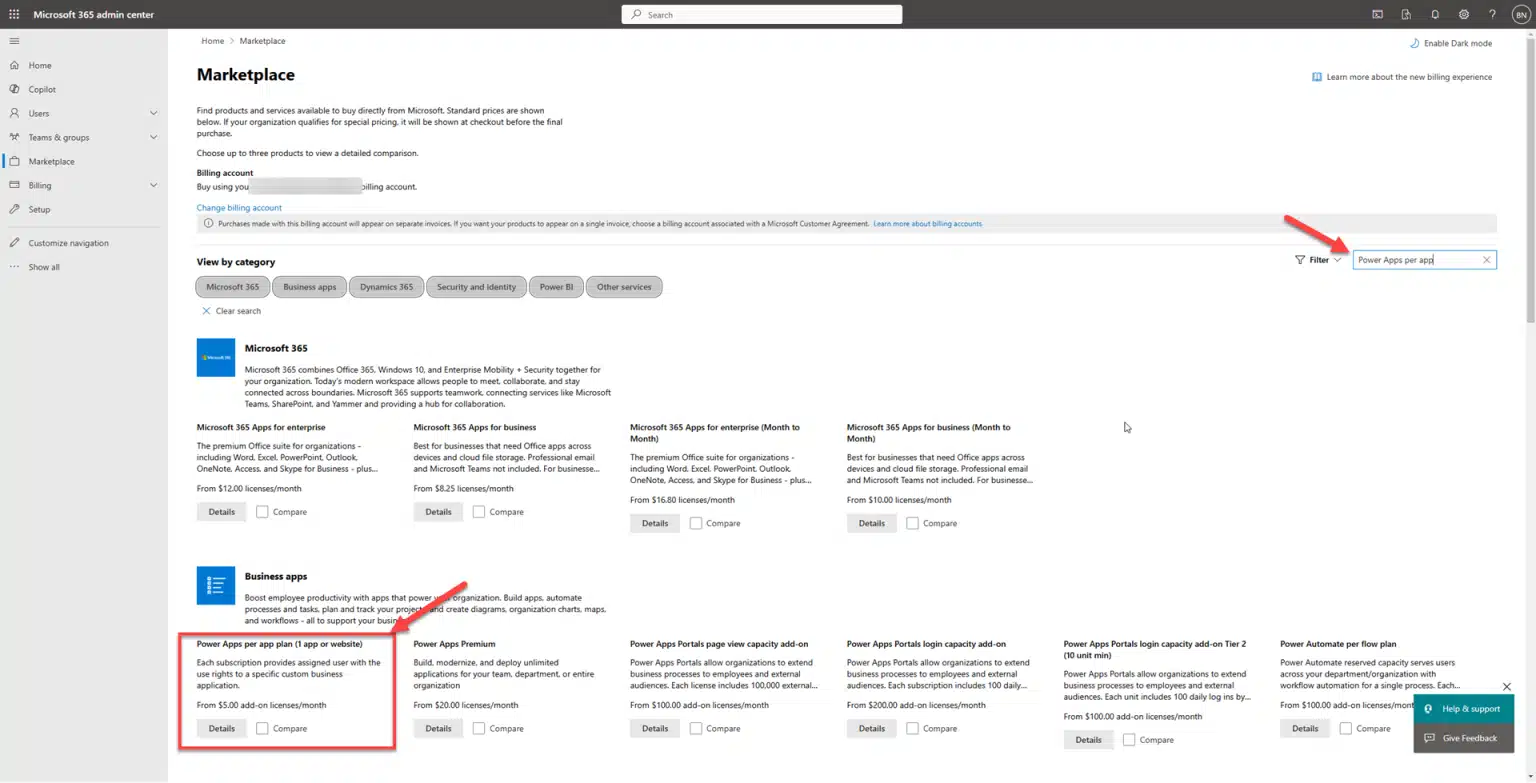The width and height of the screenshot is (1536, 783).
Task: Close the help and feedback panel
Action: click(x=1507, y=687)
